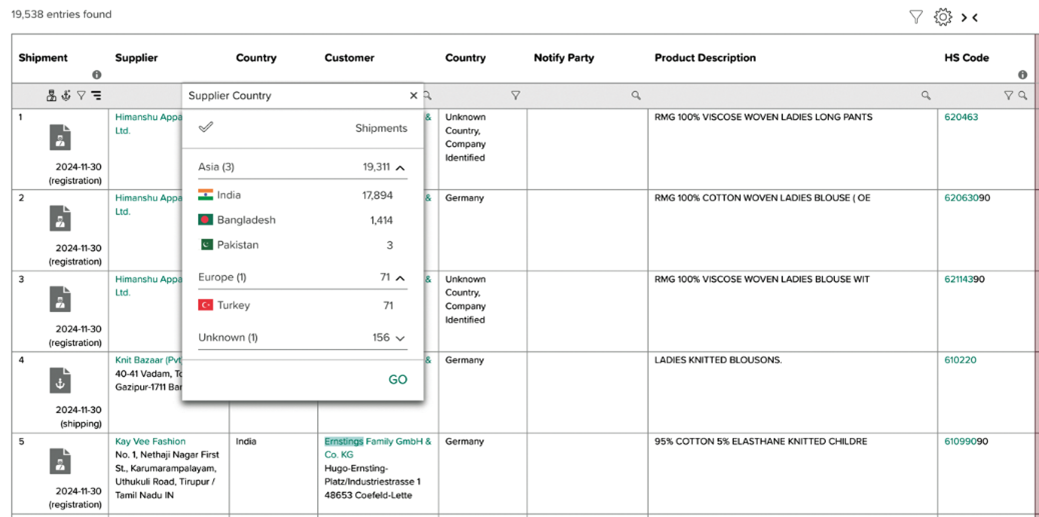Image resolution: width=1039 pixels, height=517 pixels.
Task: Collapse the Europe (1) group
Action: point(400,278)
